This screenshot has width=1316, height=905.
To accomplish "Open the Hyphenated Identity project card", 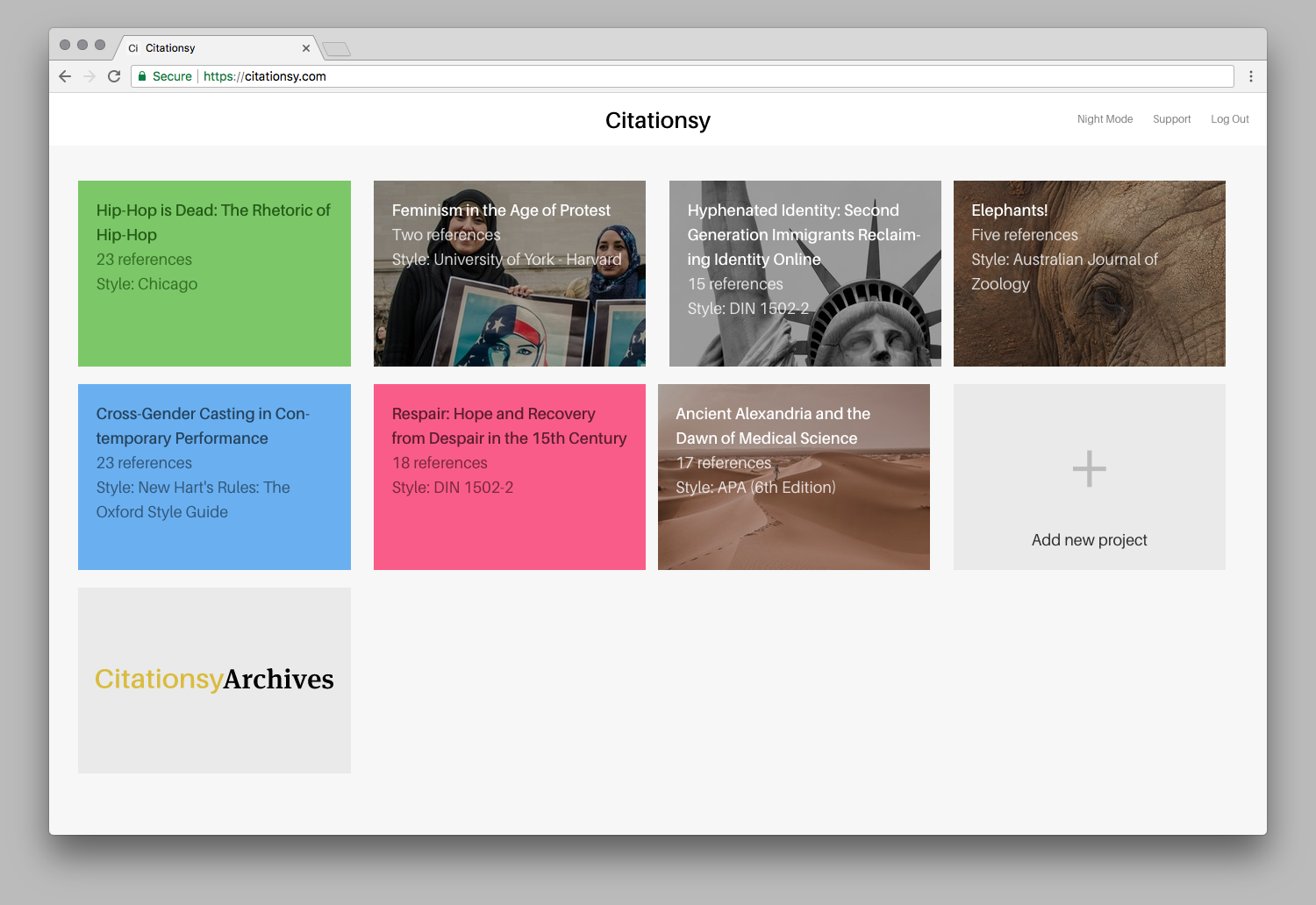I will click(805, 274).
